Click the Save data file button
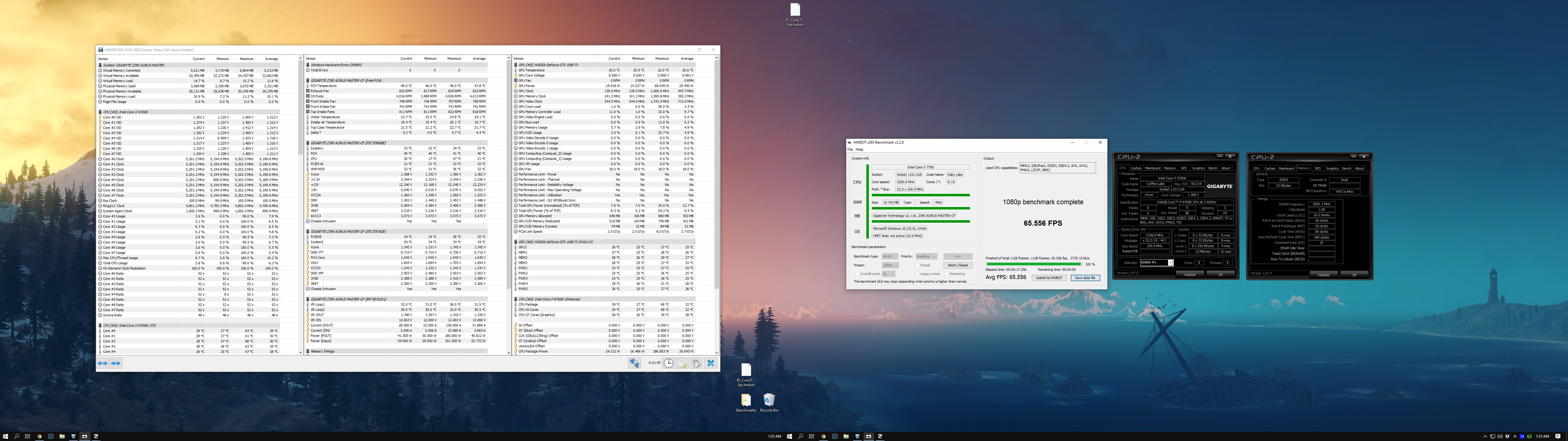This screenshot has width=1568, height=441. [x=1085, y=278]
